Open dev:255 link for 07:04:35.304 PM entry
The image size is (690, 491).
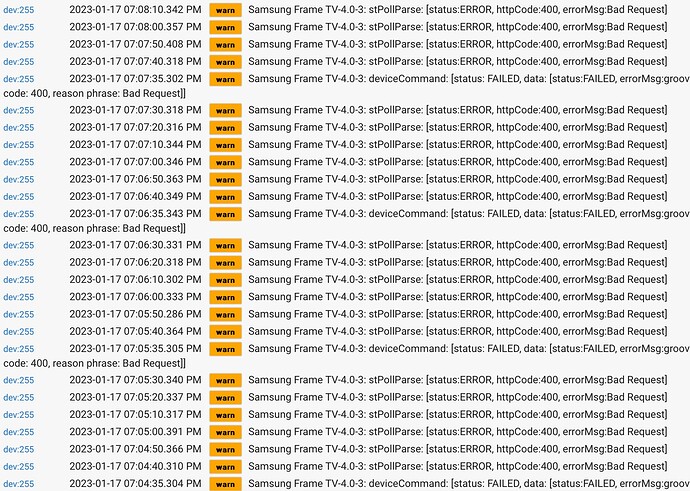[x=18, y=484]
